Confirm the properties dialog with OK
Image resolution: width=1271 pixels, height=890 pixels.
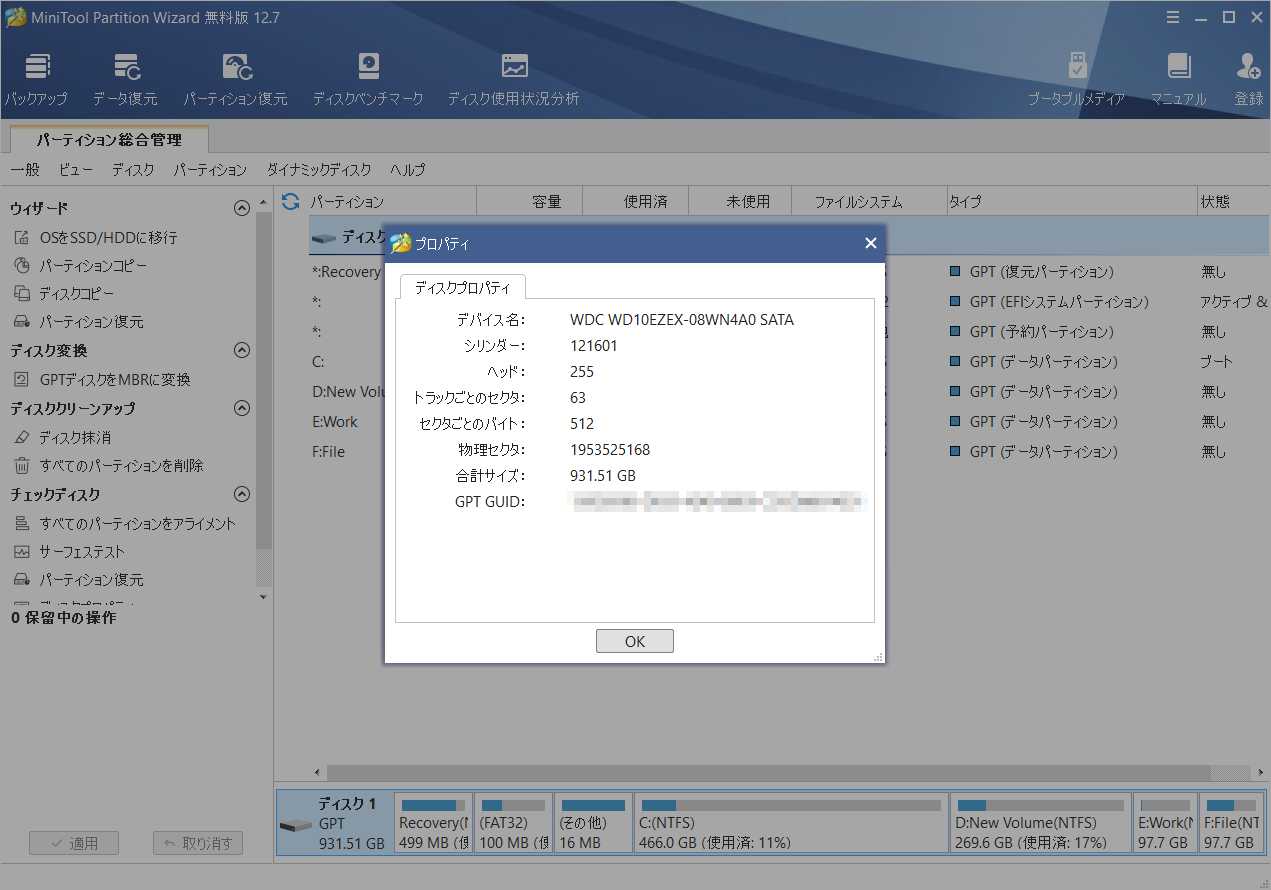[x=635, y=641]
